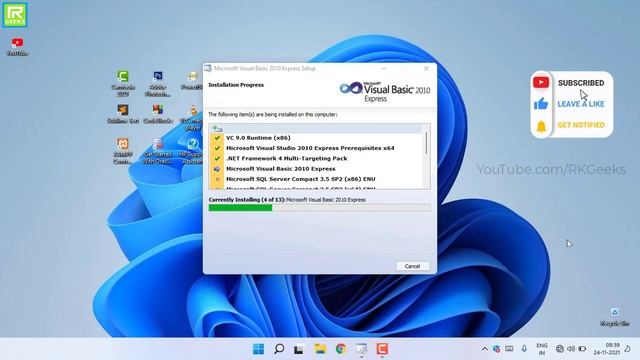Viewport: 640px width, 360px height.
Task: Click the installing icon beside Visual Basic 2010 Express
Action: pos(217,169)
